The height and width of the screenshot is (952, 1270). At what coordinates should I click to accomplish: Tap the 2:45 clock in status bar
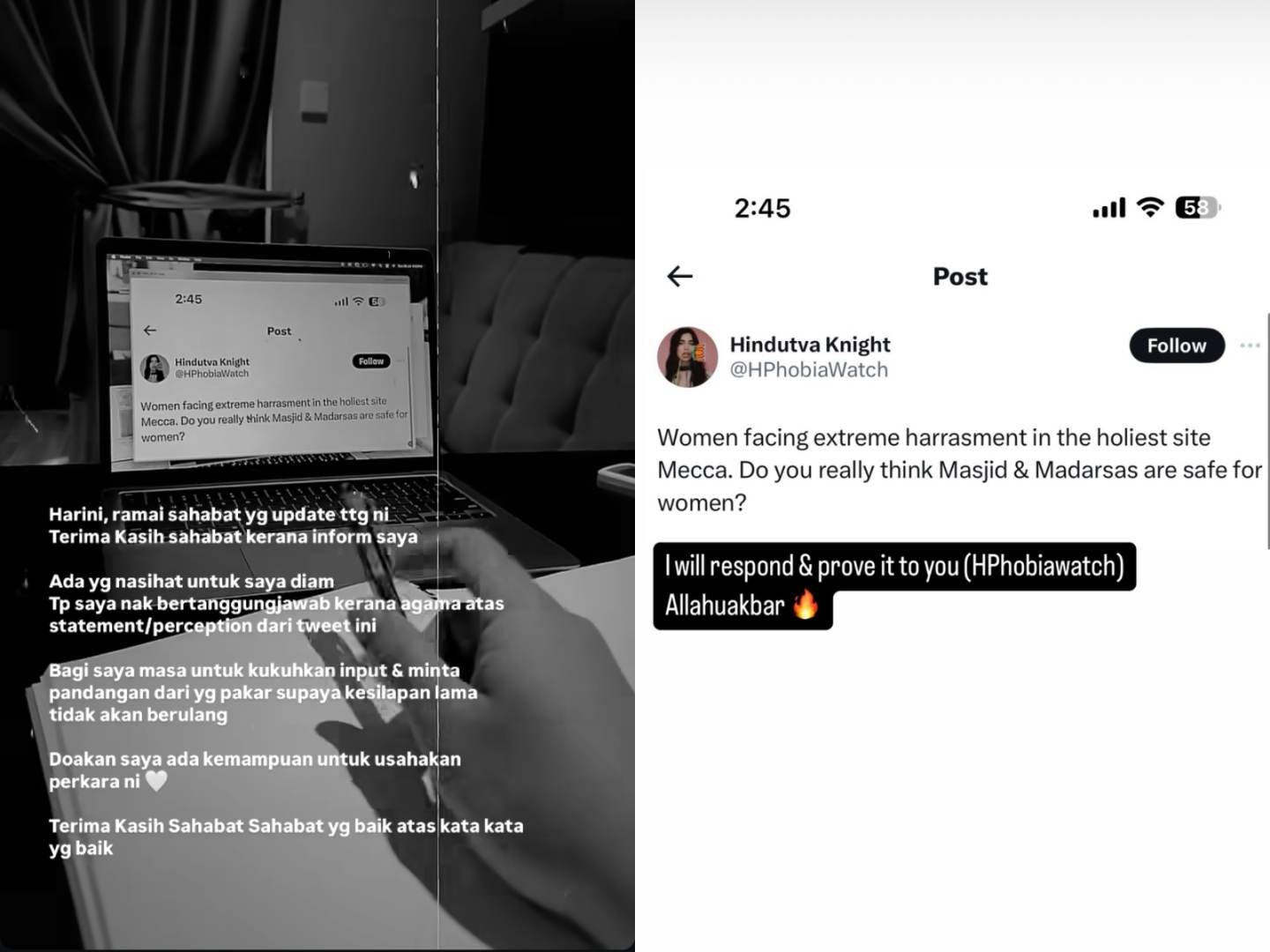pyautogui.click(x=762, y=208)
